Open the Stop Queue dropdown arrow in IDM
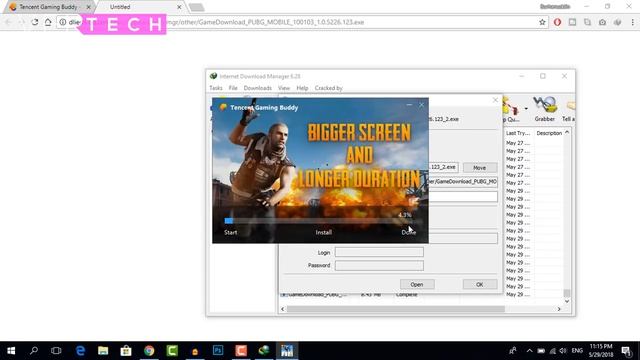Screen dimensions: 640x360 pyautogui.click(x=526, y=109)
